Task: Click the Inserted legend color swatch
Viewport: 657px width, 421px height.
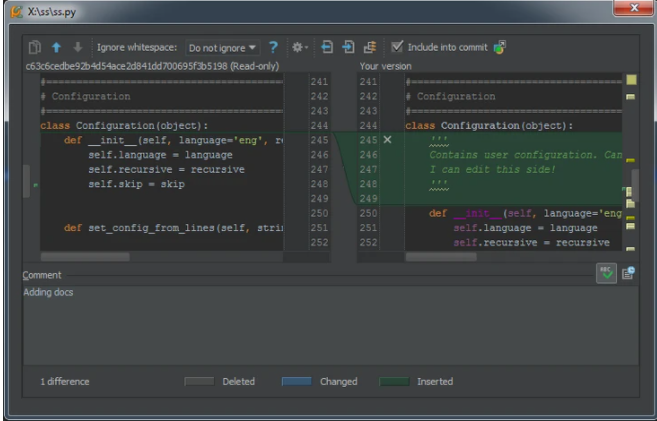Action: pyautogui.click(x=394, y=381)
